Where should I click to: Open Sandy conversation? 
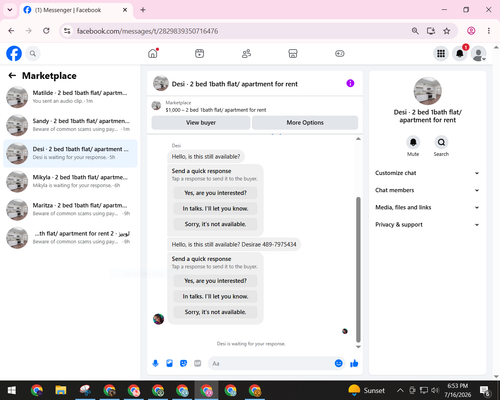[x=70, y=125]
